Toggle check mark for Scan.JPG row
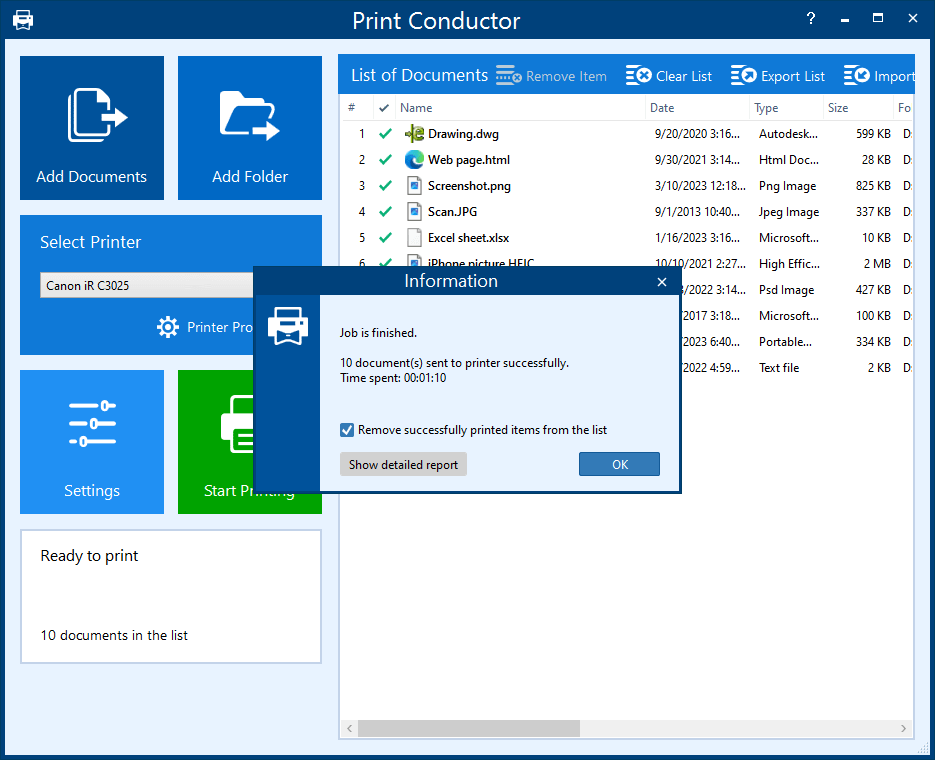This screenshot has width=935, height=760. coord(385,212)
